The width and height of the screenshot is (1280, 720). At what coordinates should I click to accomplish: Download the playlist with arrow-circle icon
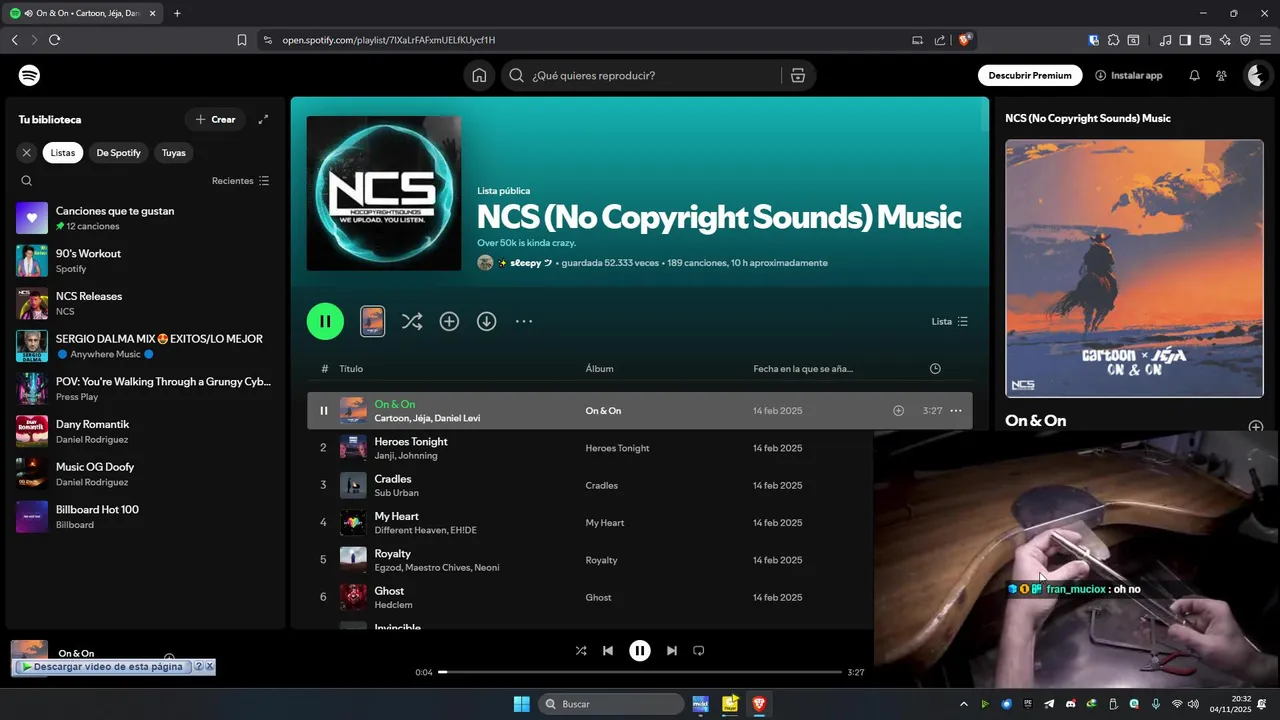click(486, 321)
